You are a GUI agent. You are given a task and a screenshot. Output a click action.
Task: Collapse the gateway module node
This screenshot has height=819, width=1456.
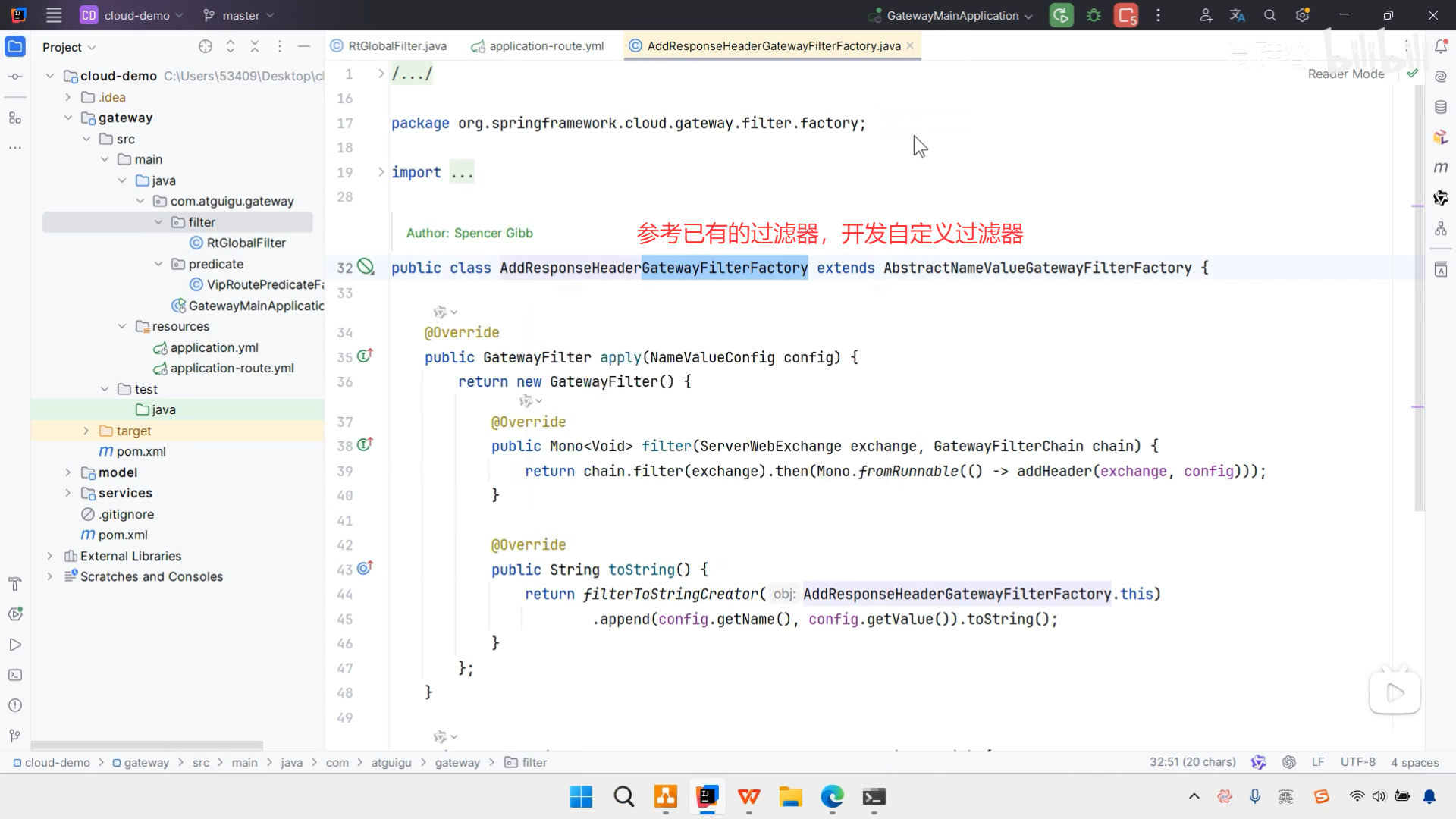tap(68, 118)
